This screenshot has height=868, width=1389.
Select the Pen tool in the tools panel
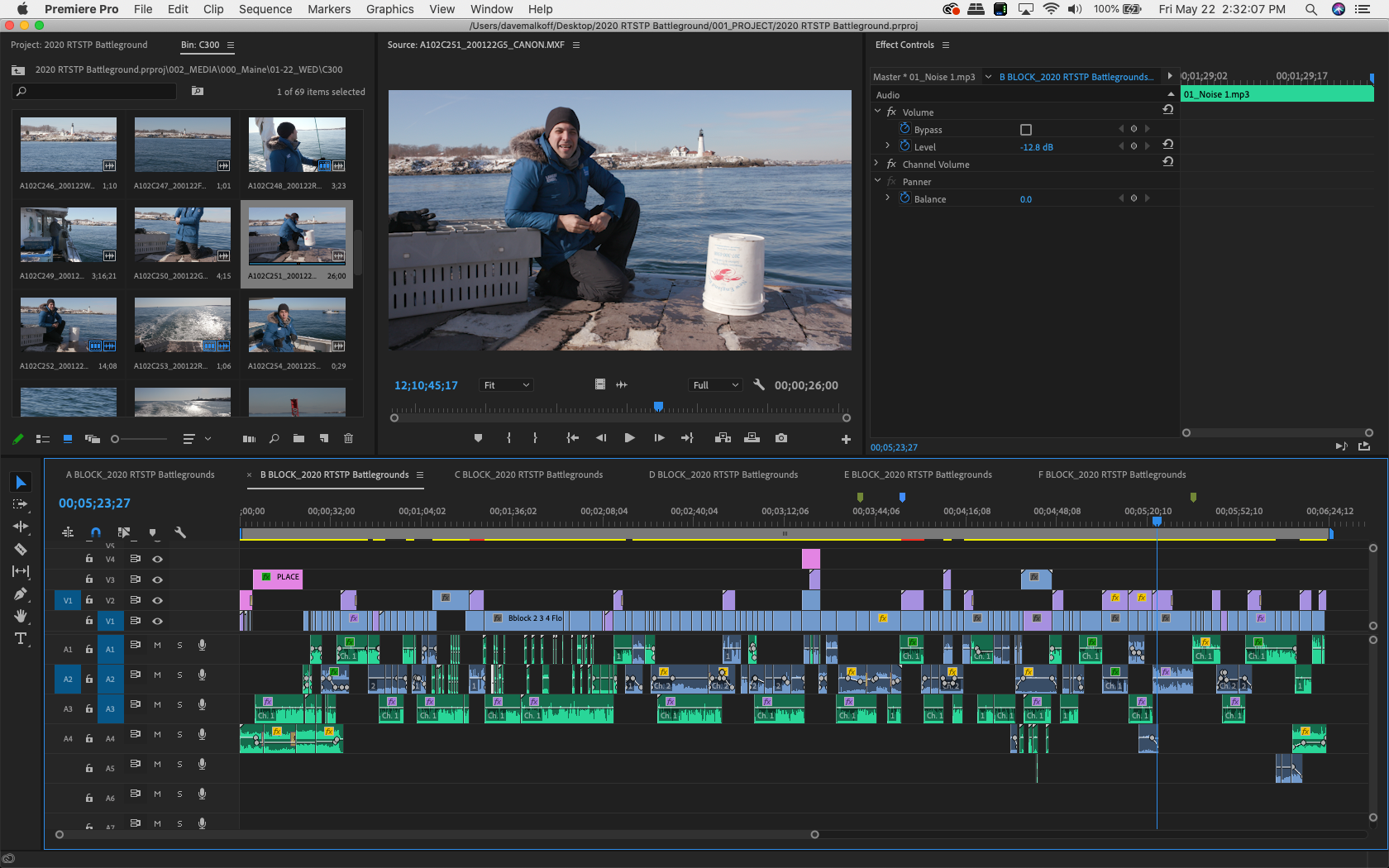tap(21, 594)
